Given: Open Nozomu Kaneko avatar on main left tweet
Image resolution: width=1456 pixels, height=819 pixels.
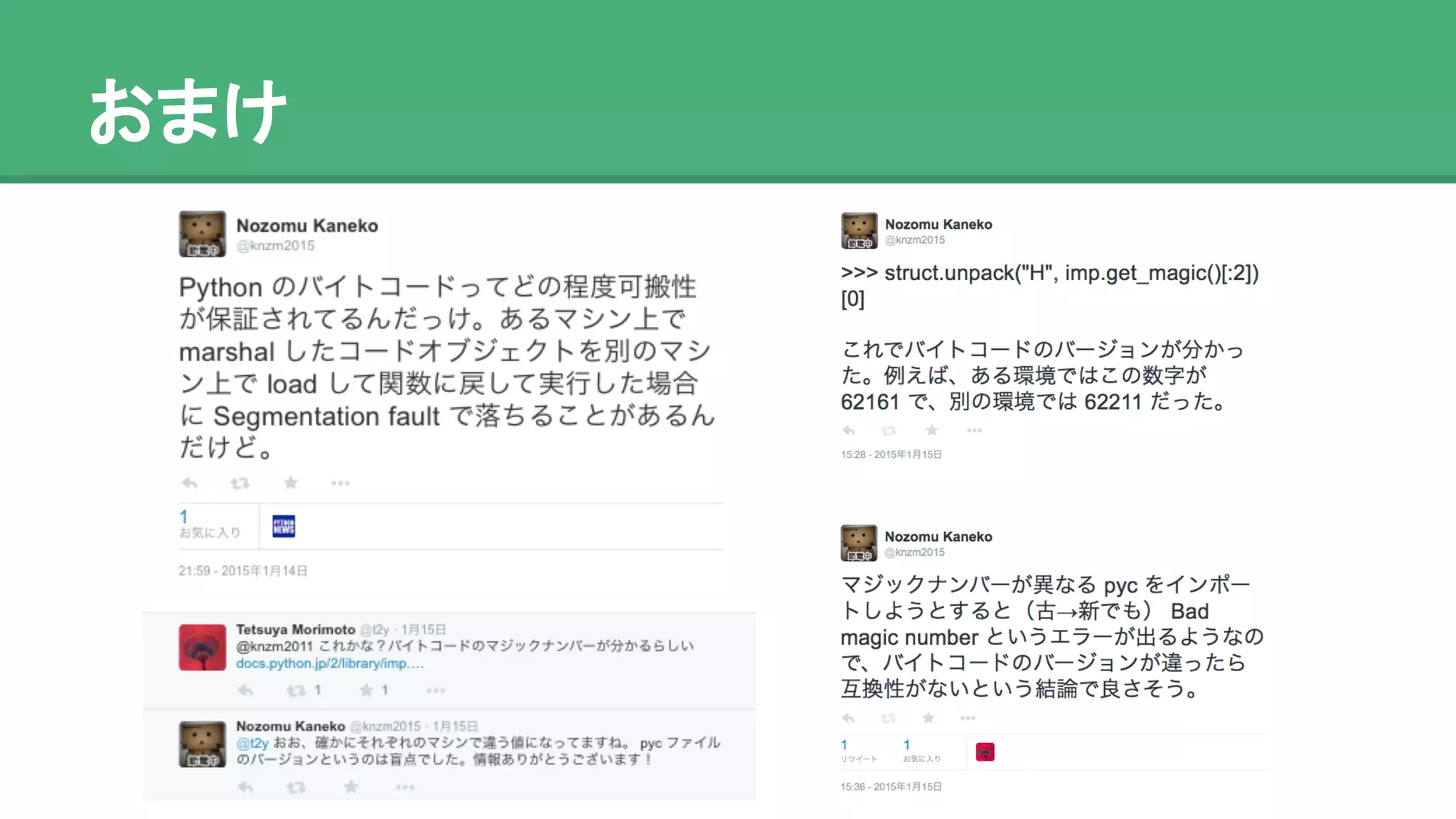Looking at the screenshot, I should tap(203, 234).
